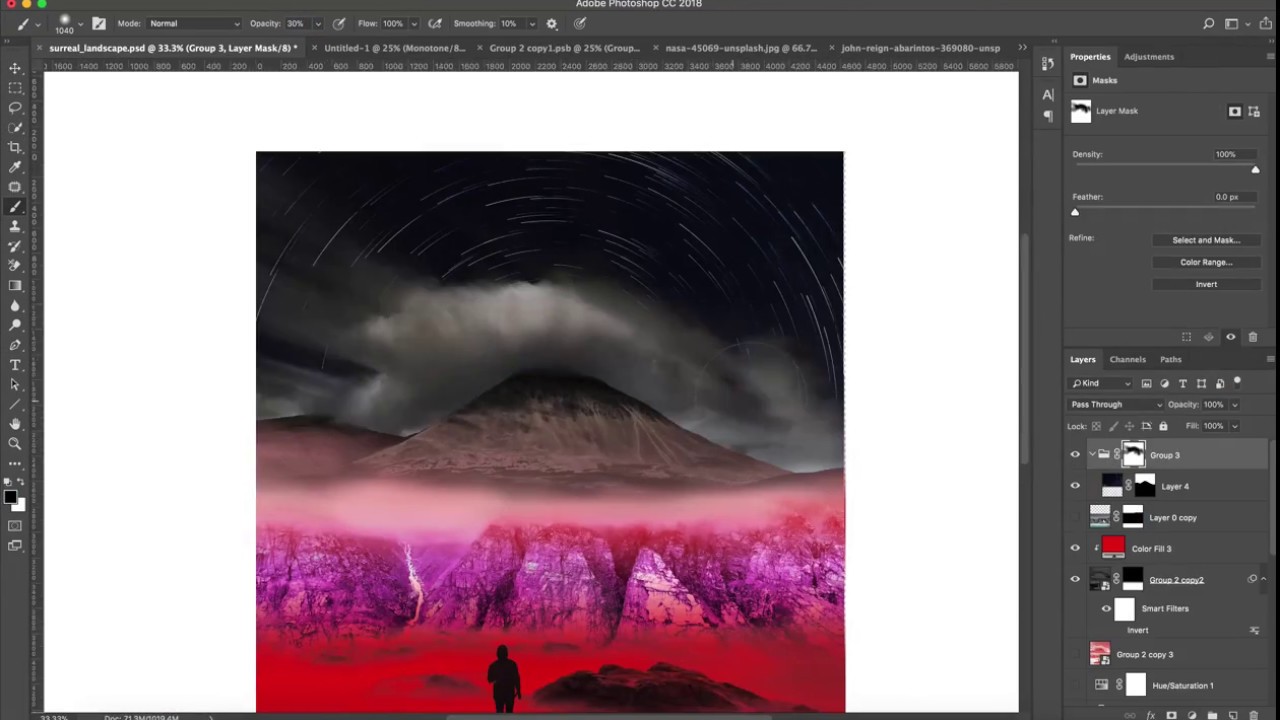Screen dimensions: 1280x720
Task: Switch to the Adjustments tab
Action: (1148, 57)
